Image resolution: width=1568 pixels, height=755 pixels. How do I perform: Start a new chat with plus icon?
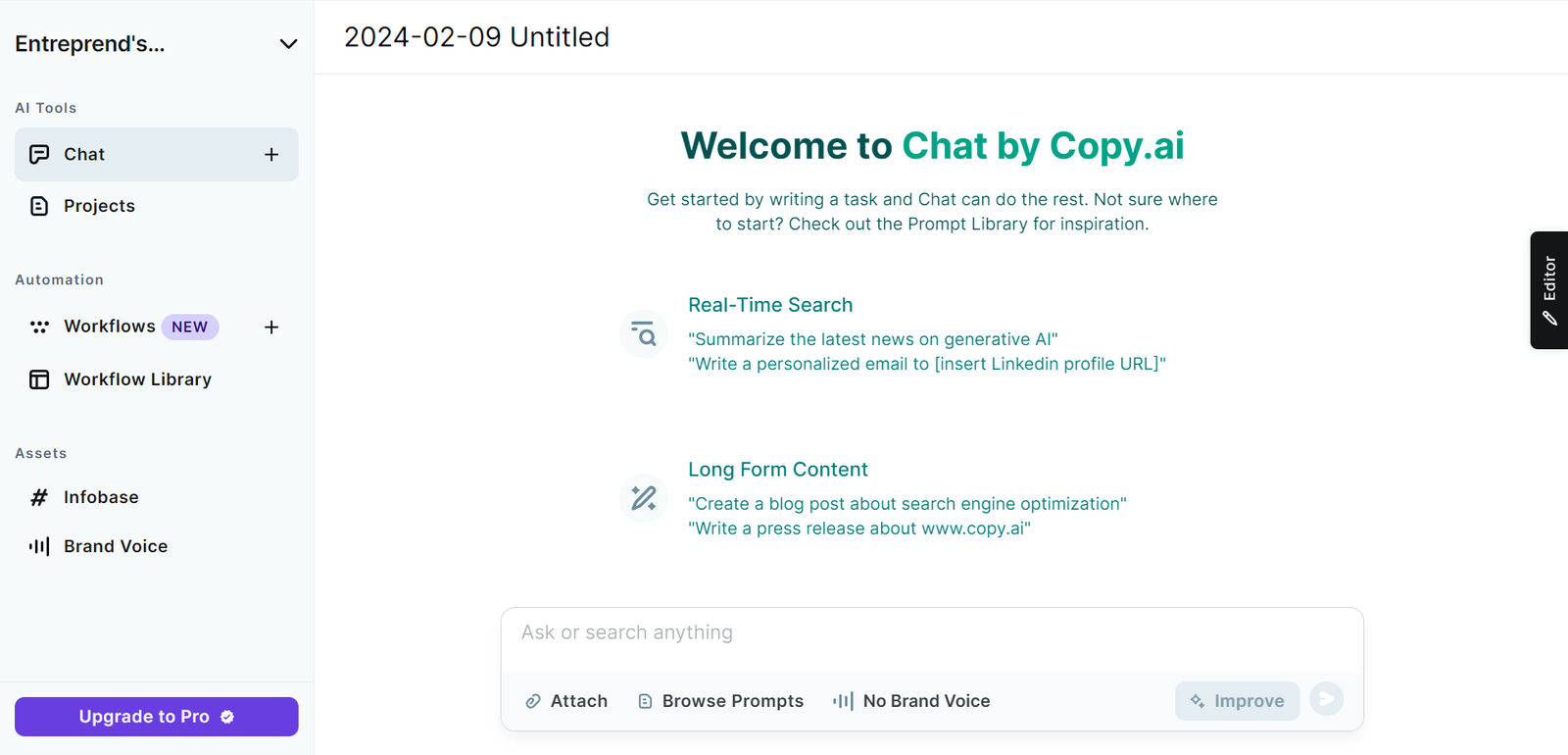coord(271,155)
